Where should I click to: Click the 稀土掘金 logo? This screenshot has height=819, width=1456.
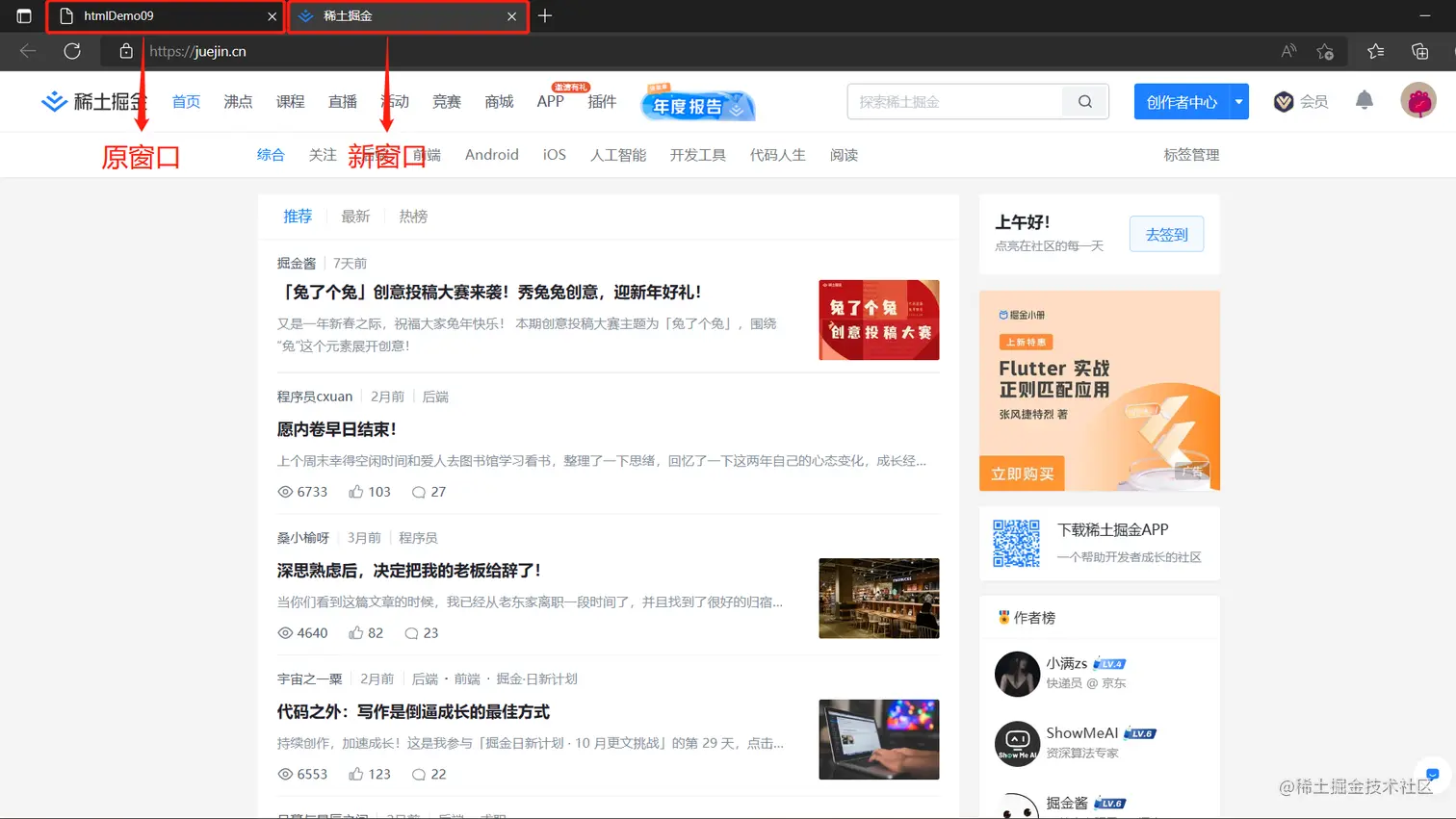click(x=93, y=101)
